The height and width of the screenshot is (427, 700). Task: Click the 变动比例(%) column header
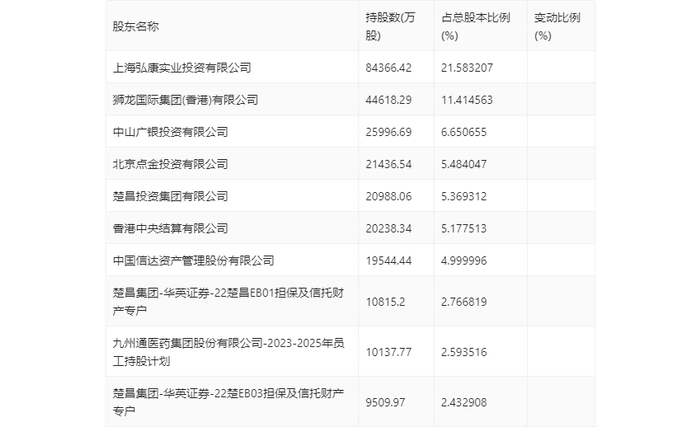pos(557,26)
